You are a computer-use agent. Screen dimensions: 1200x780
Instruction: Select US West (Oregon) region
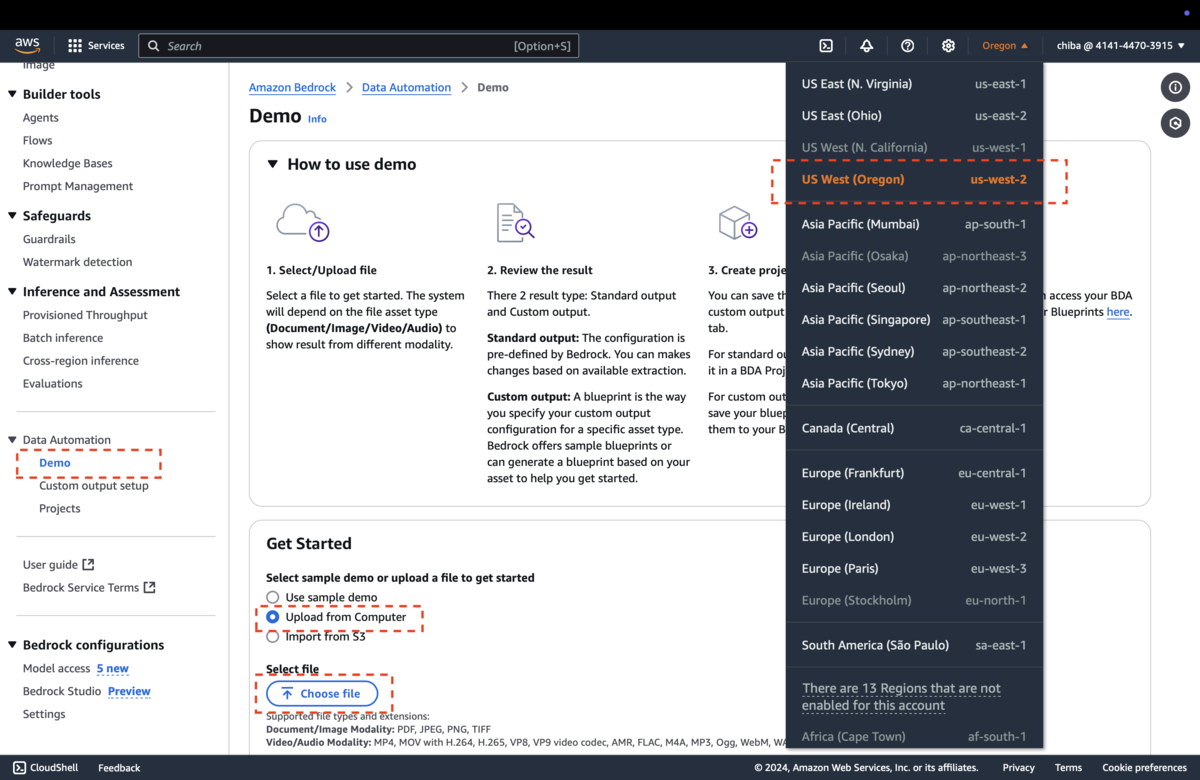(x=914, y=180)
